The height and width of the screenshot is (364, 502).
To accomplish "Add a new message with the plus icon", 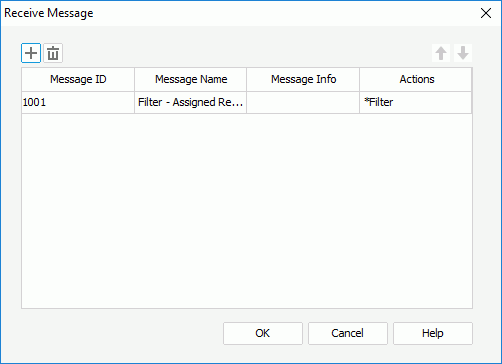I will point(31,53).
